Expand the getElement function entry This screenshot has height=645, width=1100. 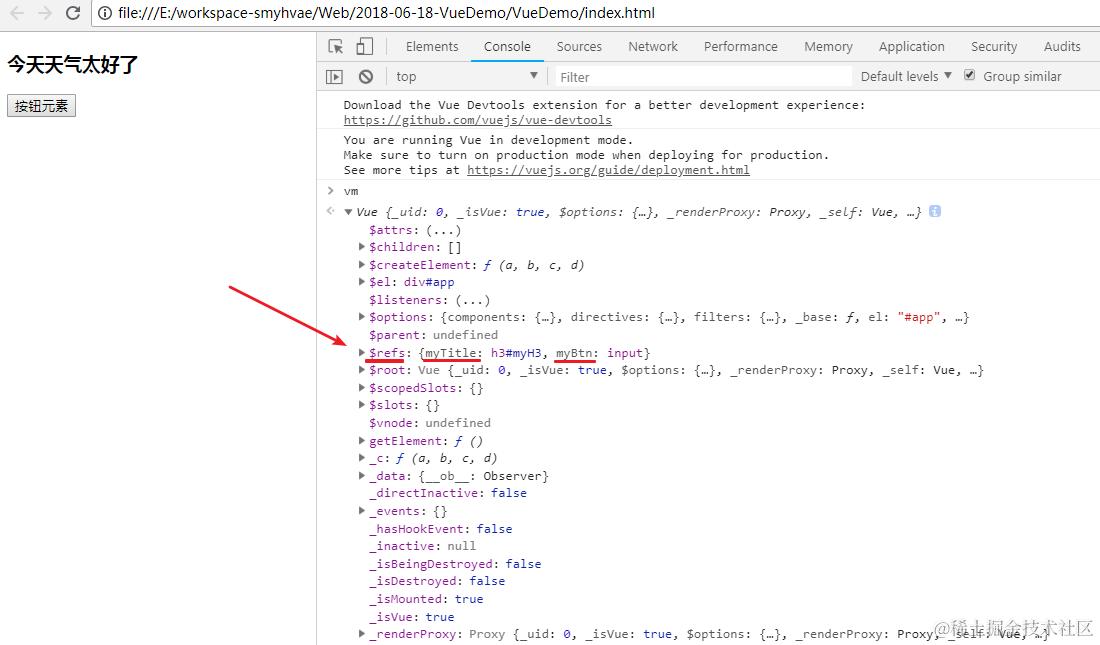(361, 441)
